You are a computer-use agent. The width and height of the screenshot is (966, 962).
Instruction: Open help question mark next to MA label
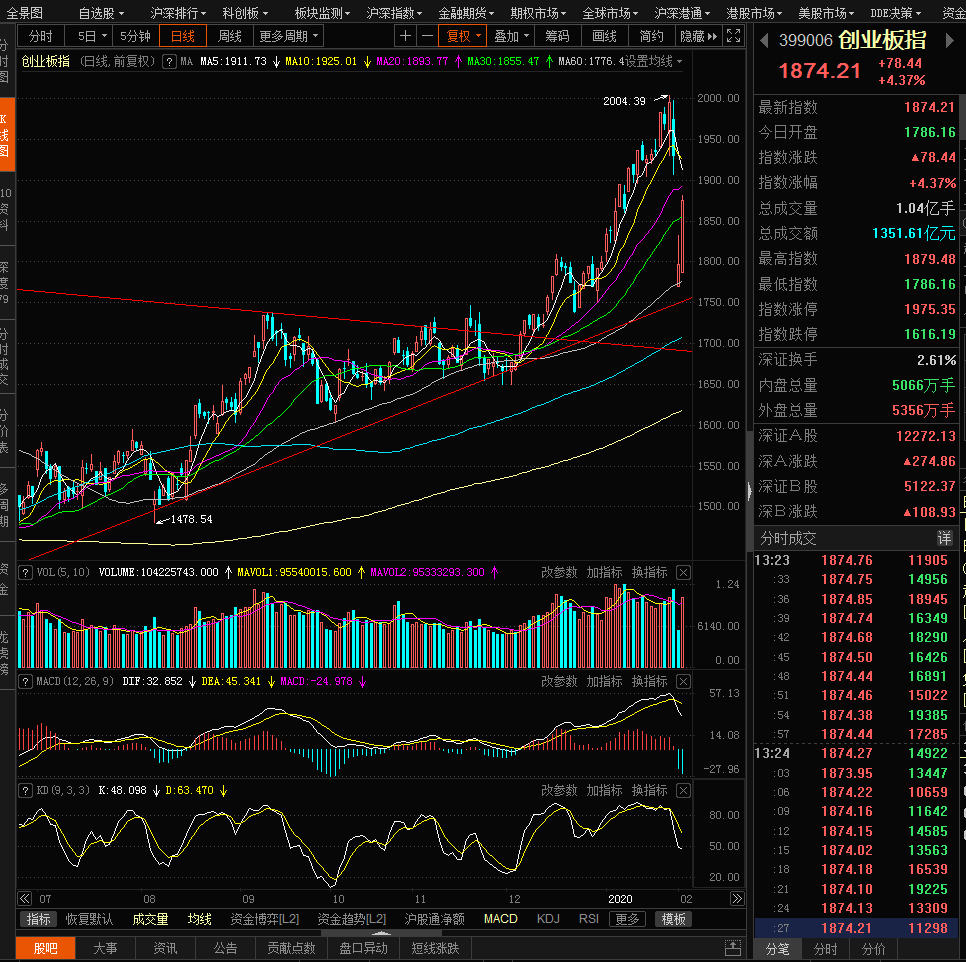pos(169,62)
